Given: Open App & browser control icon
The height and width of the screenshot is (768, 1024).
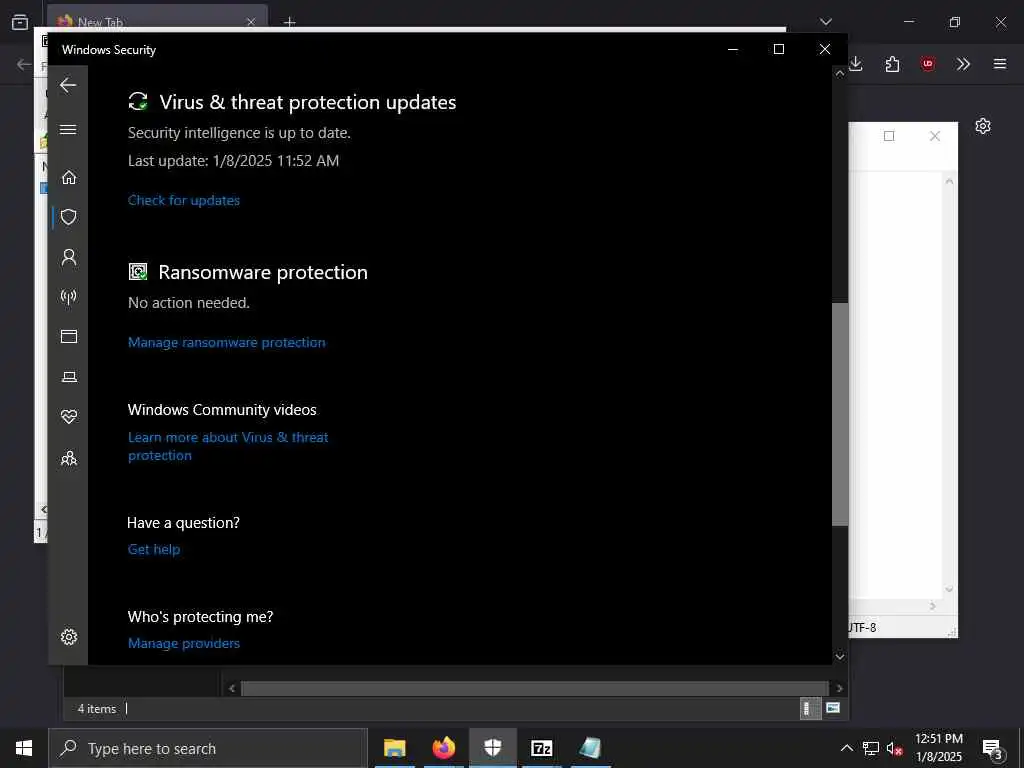Looking at the screenshot, I should 69,336.
